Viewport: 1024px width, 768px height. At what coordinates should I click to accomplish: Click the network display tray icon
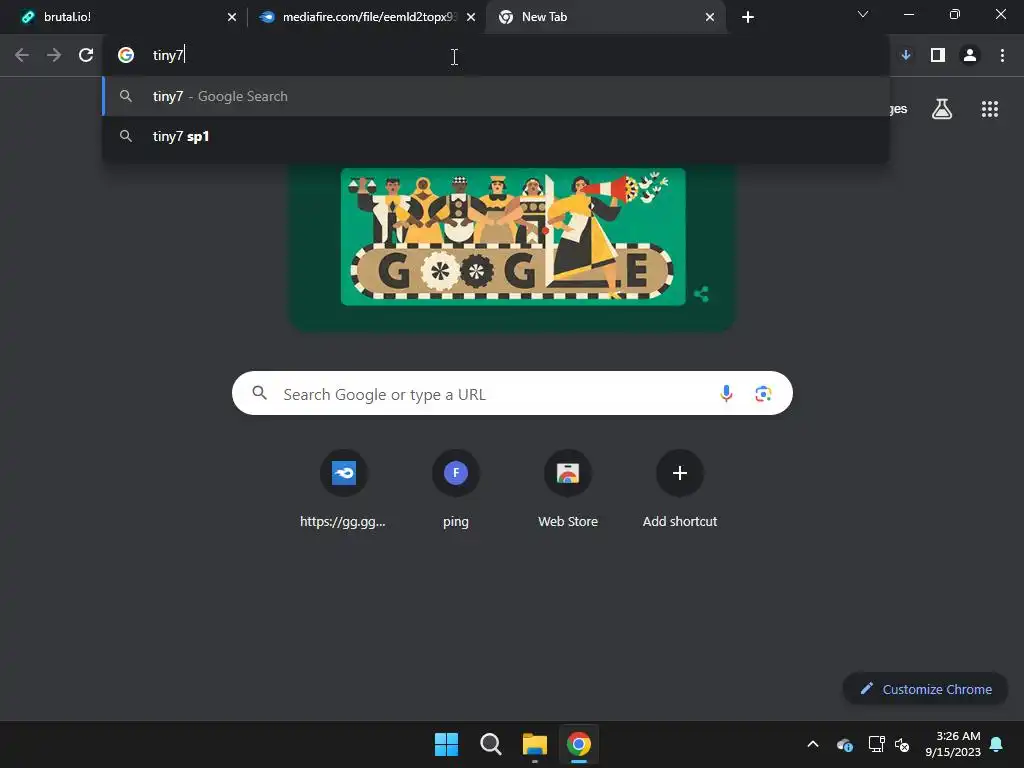876,744
